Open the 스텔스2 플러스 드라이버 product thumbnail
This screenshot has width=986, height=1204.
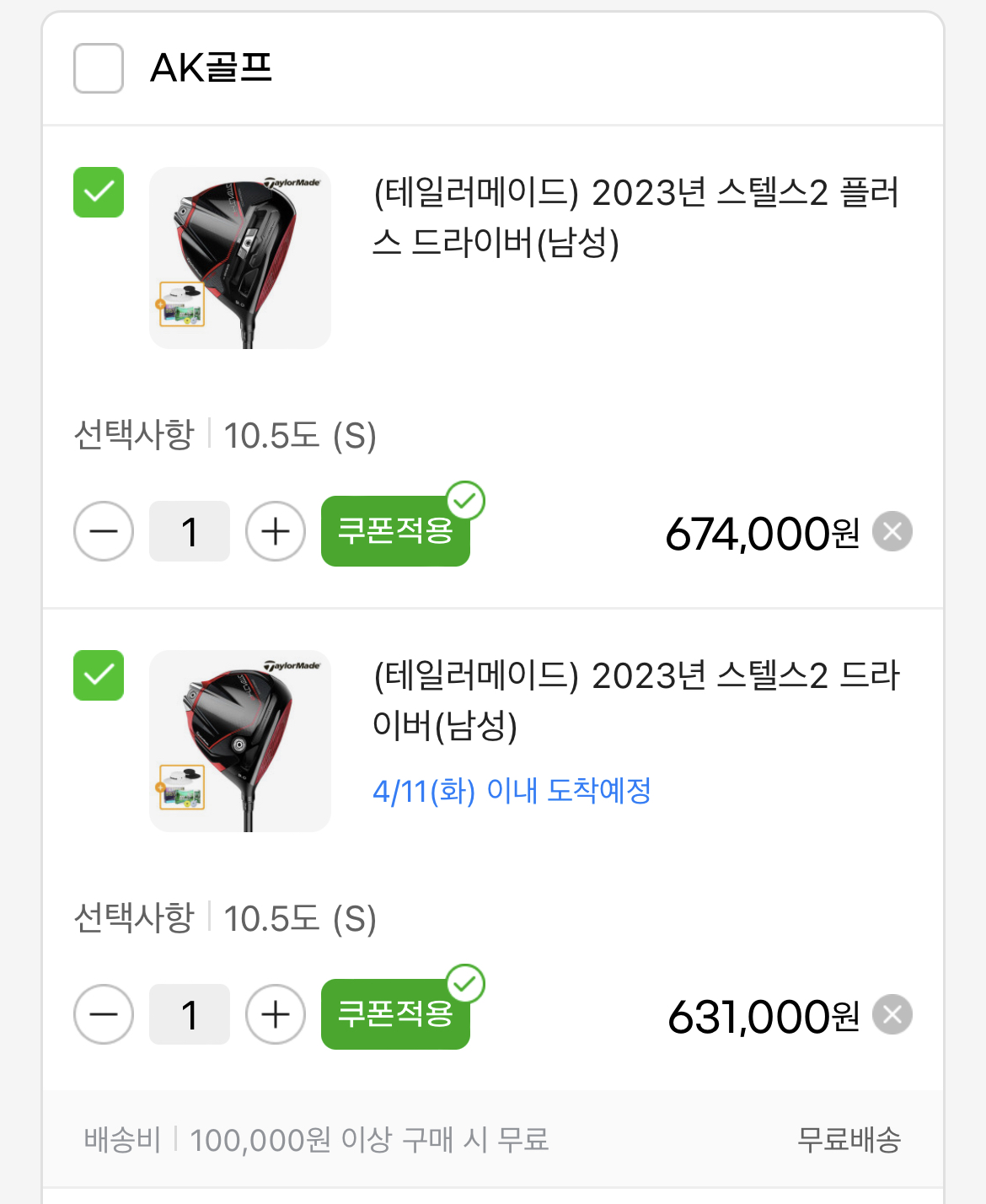coord(240,258)
